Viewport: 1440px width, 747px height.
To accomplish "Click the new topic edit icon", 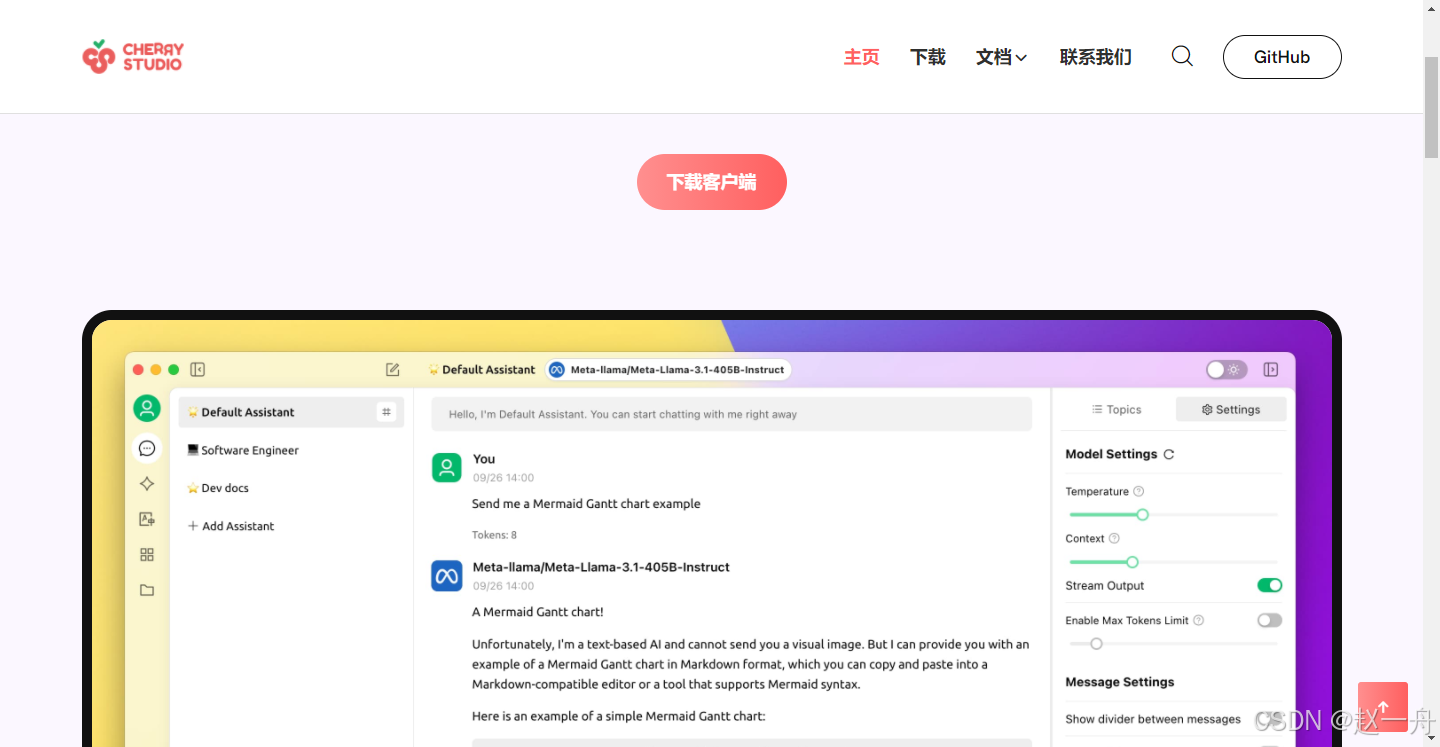I will [393, 370].
